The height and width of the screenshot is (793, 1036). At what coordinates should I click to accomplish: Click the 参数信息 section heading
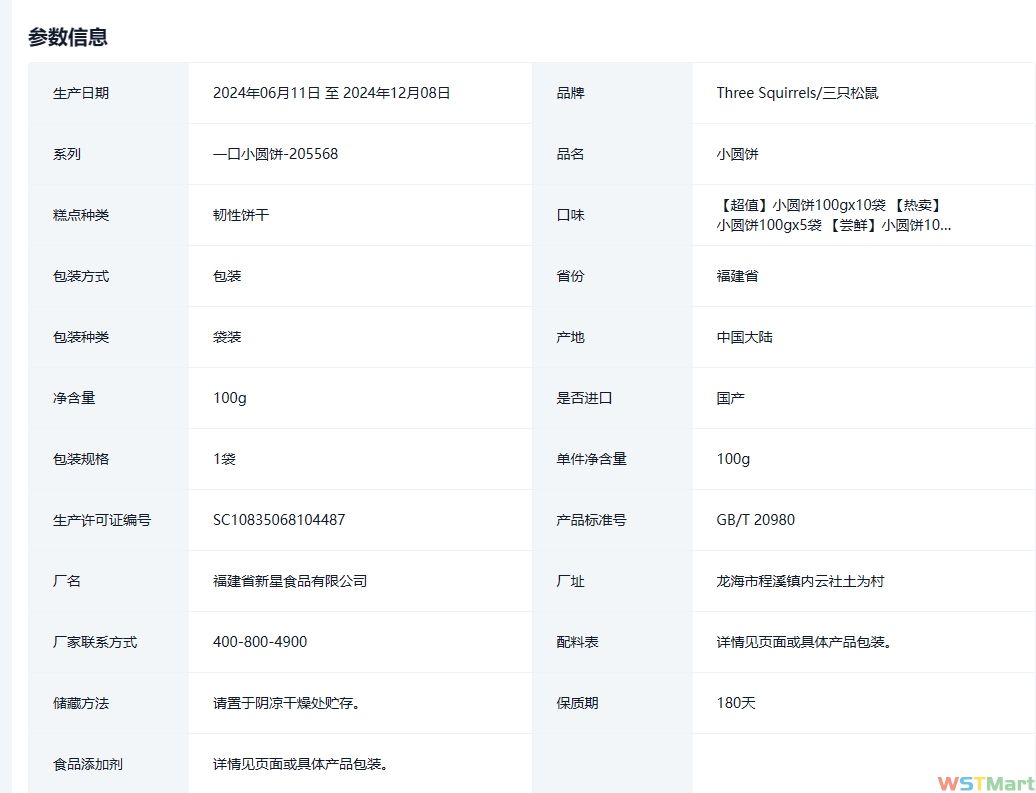tap(68, 37)
